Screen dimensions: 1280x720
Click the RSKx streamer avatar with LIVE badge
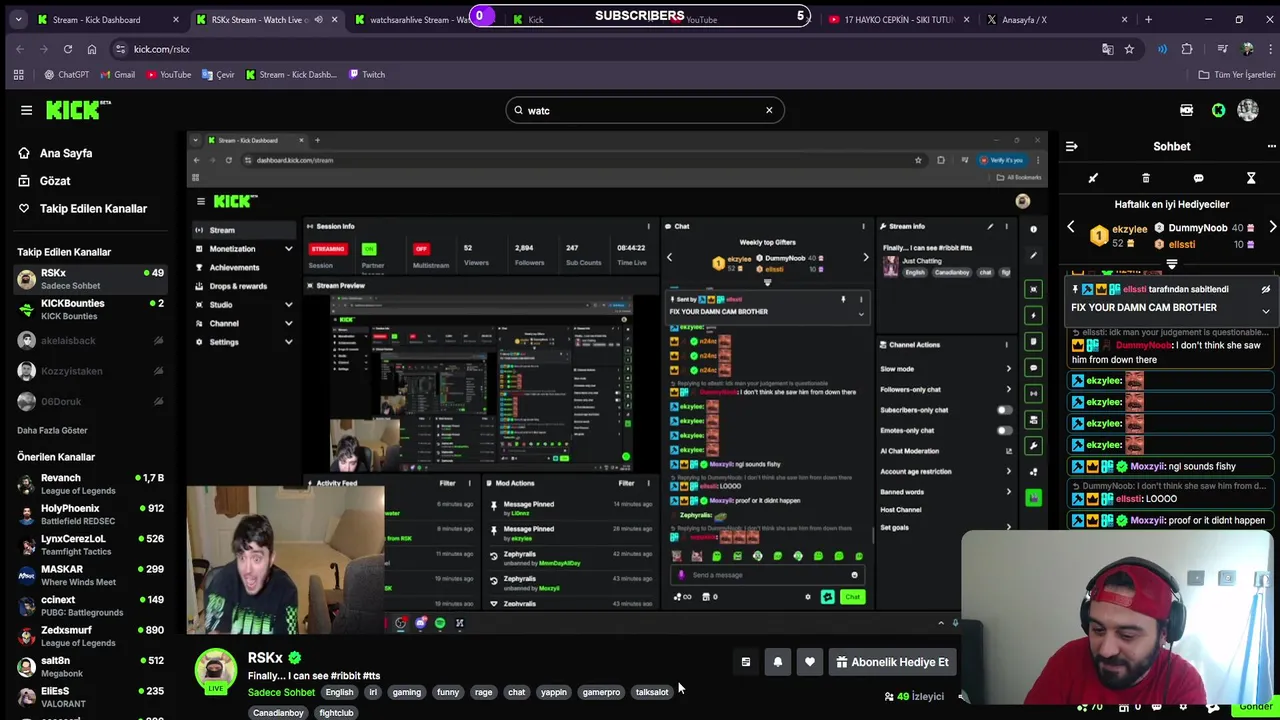pos(215,671)
